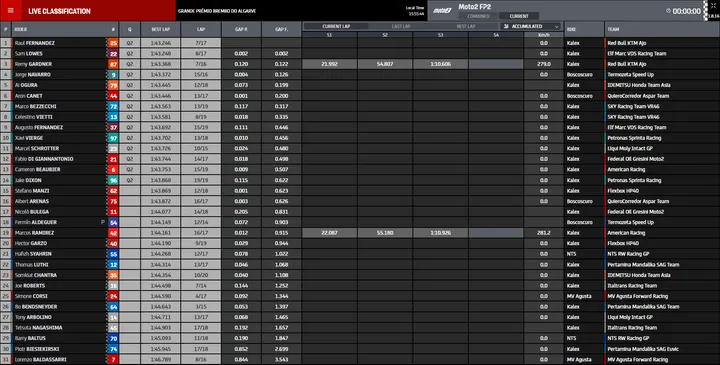Select rider Cameron BEAUBIER

coord(38,169)
